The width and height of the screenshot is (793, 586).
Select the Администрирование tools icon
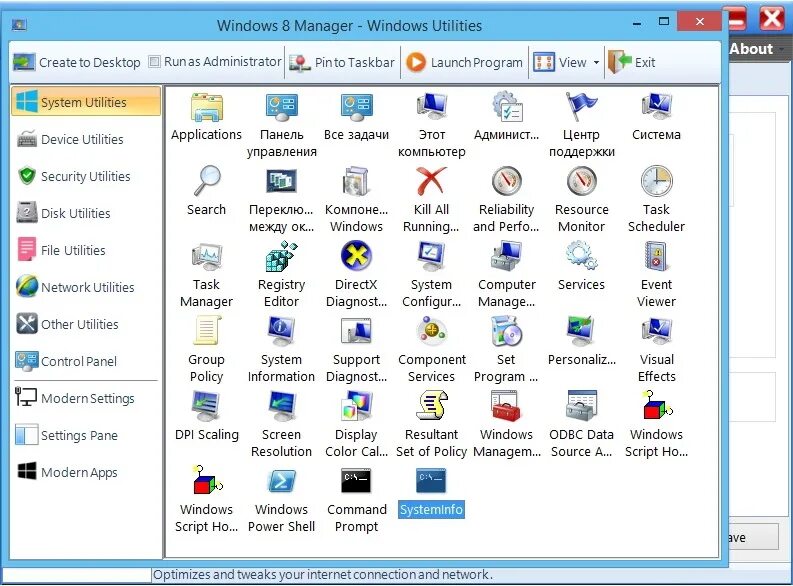tap(507, 107)
